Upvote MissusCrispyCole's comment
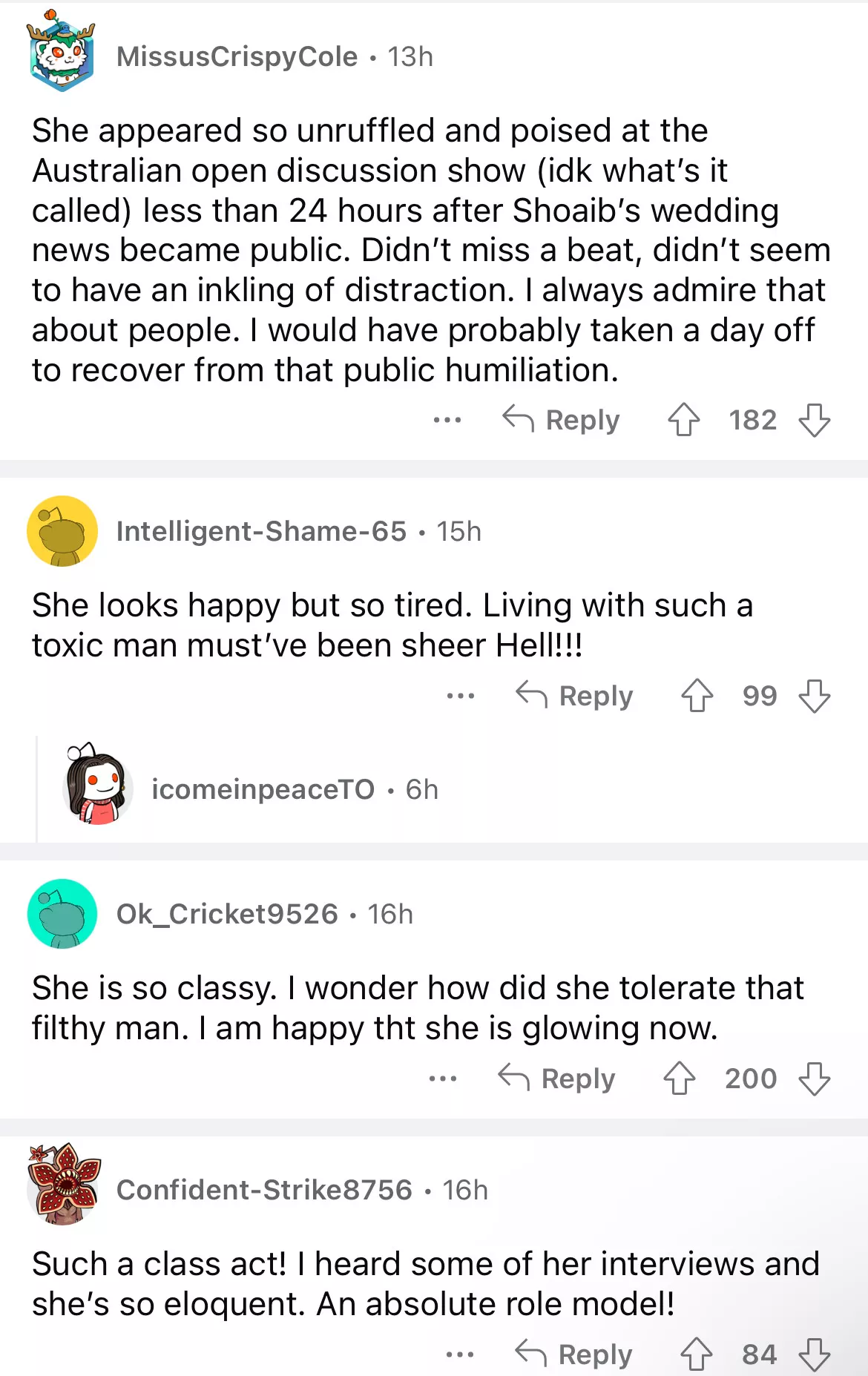Screen dimensions: 868x1376 683,420
